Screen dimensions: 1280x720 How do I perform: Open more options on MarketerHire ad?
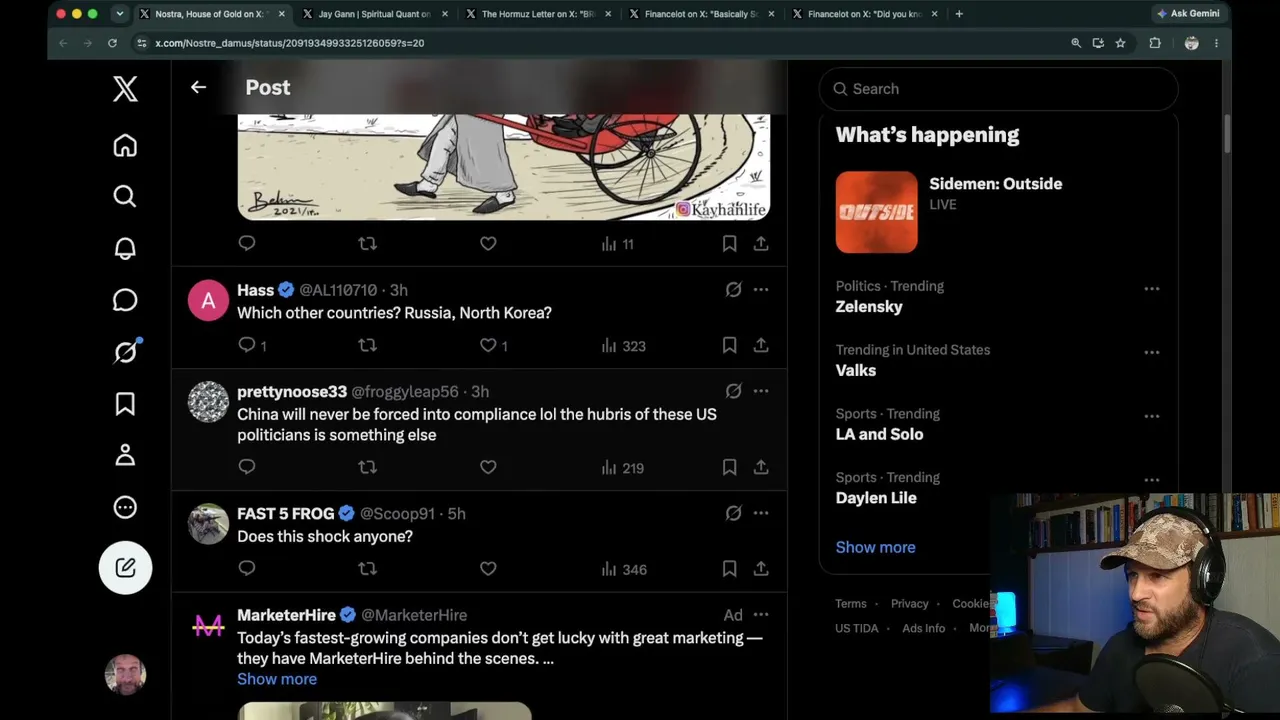761,615
